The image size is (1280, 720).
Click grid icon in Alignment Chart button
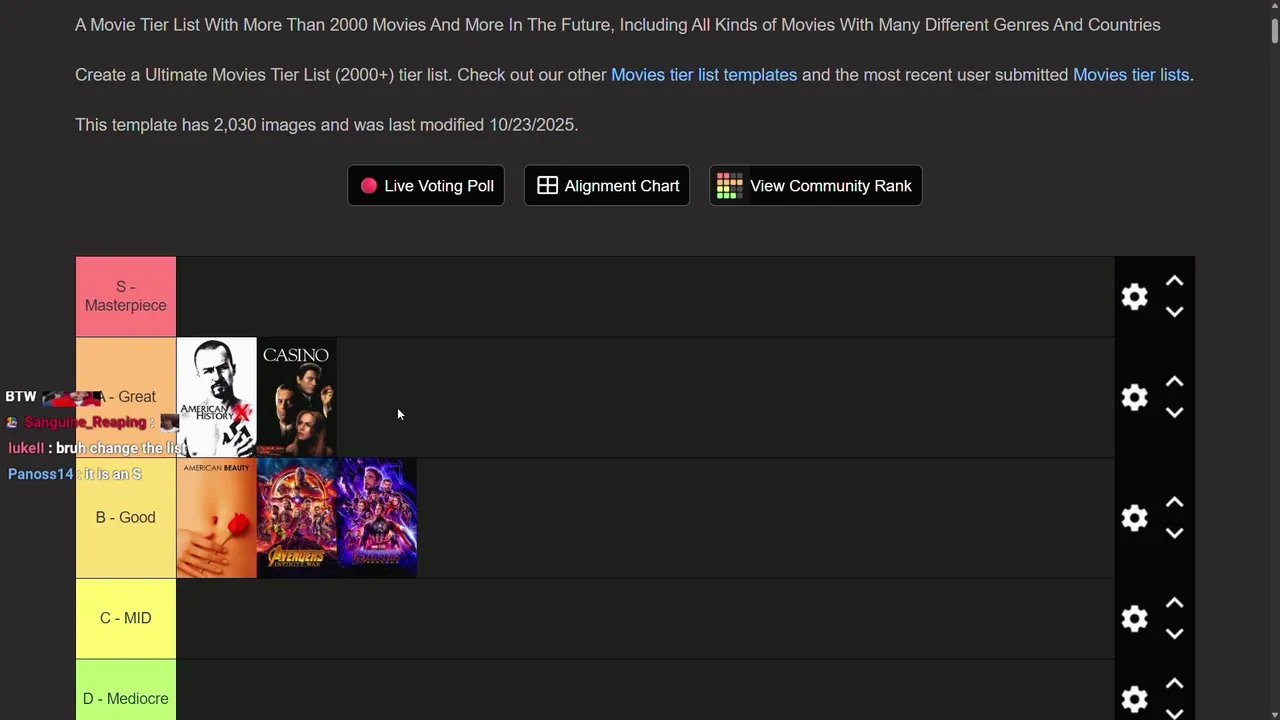click(x=547, y=186)
